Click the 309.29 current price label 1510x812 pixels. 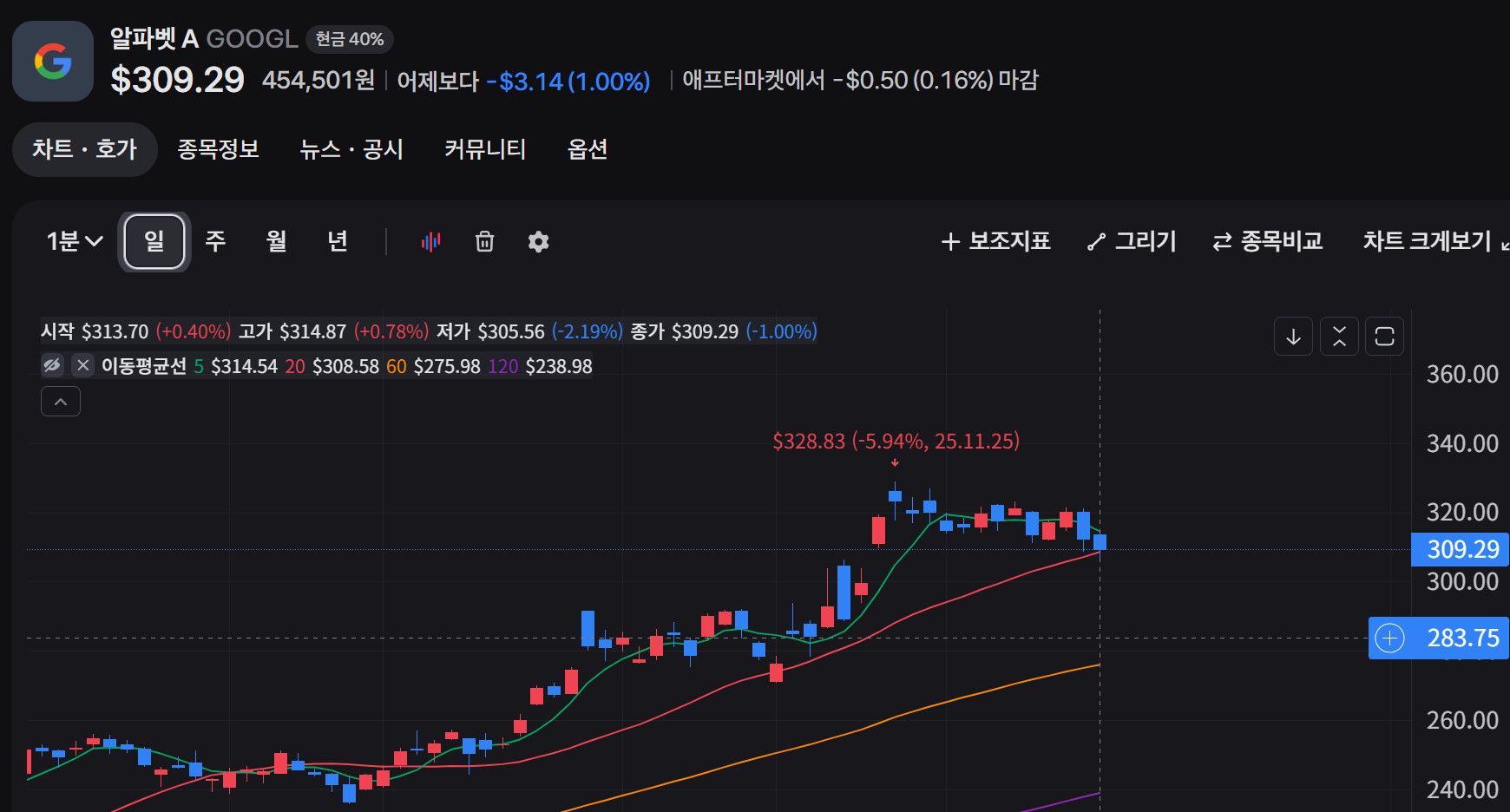click(x=1461, y=549)
